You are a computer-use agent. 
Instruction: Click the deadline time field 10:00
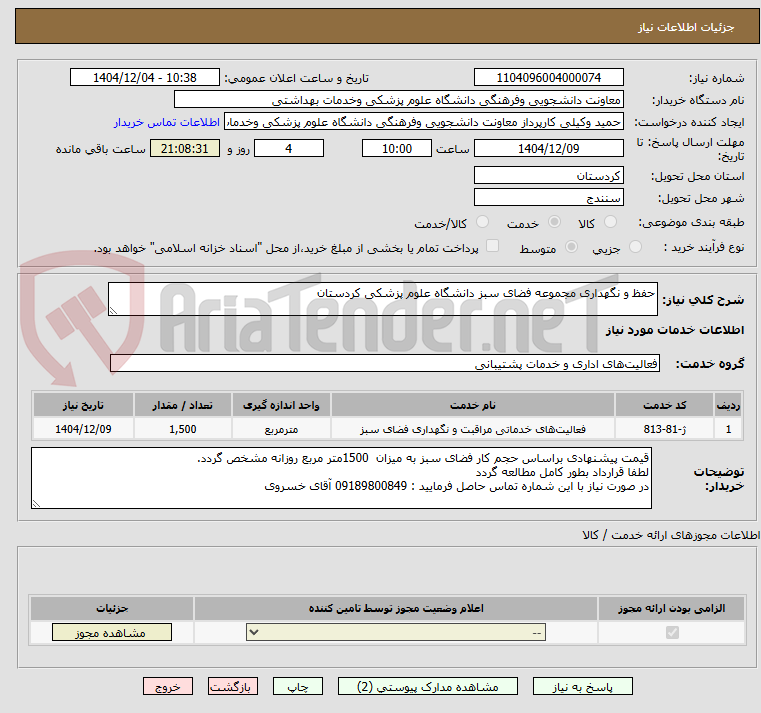coord(397,149)
